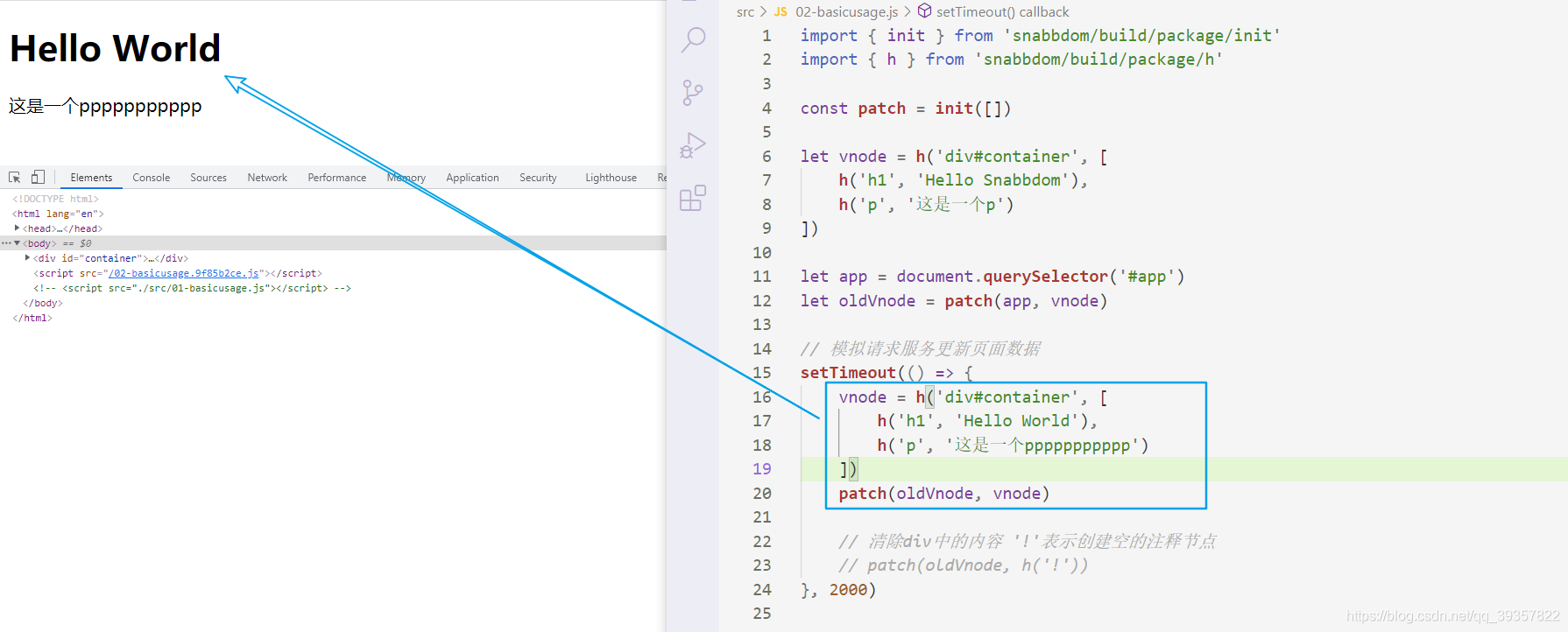Open the Lighthouse tab in DevTools
The width and height of the screenshot is (1568, 632).
(x=611, y=178)
